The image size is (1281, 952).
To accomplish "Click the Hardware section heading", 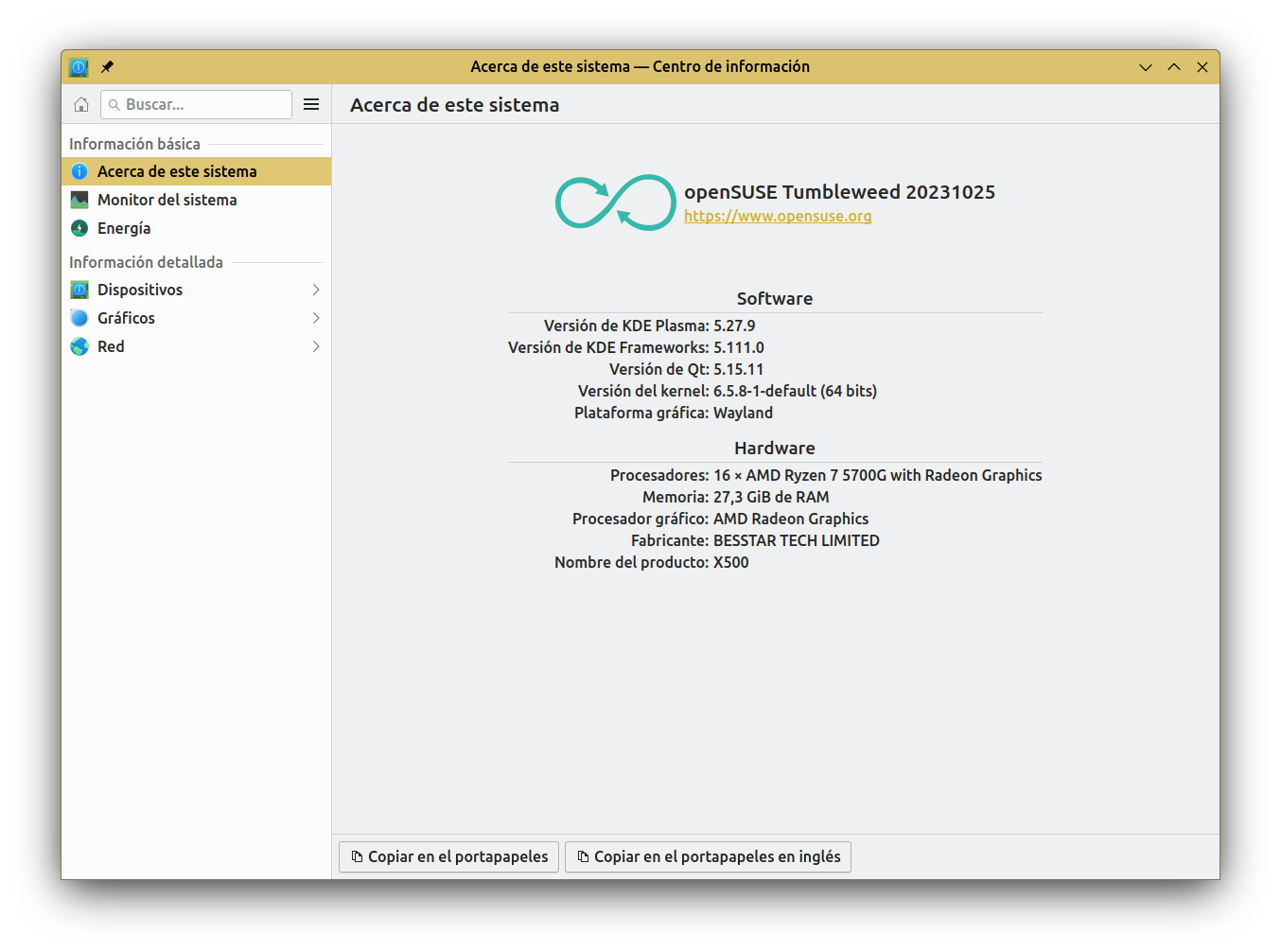I will coord(775,449).
